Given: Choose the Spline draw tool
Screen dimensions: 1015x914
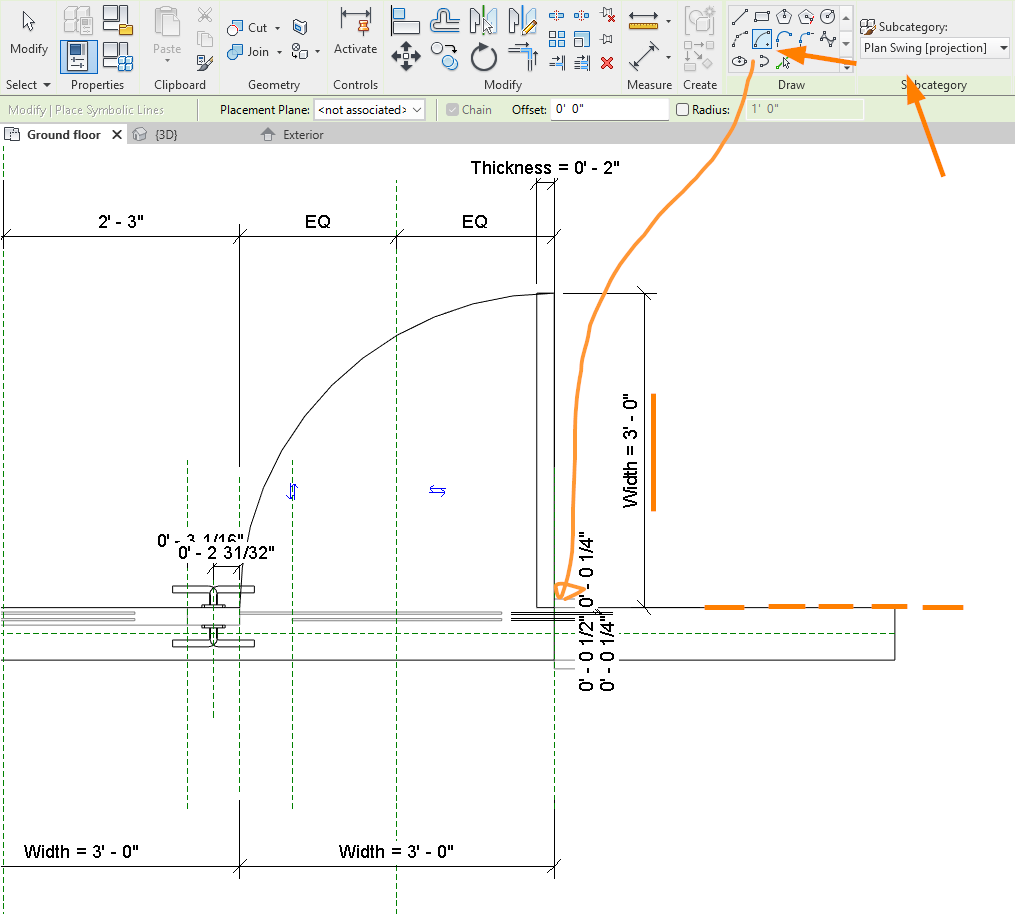Looking at the screenshot, I should click(830, 38).
